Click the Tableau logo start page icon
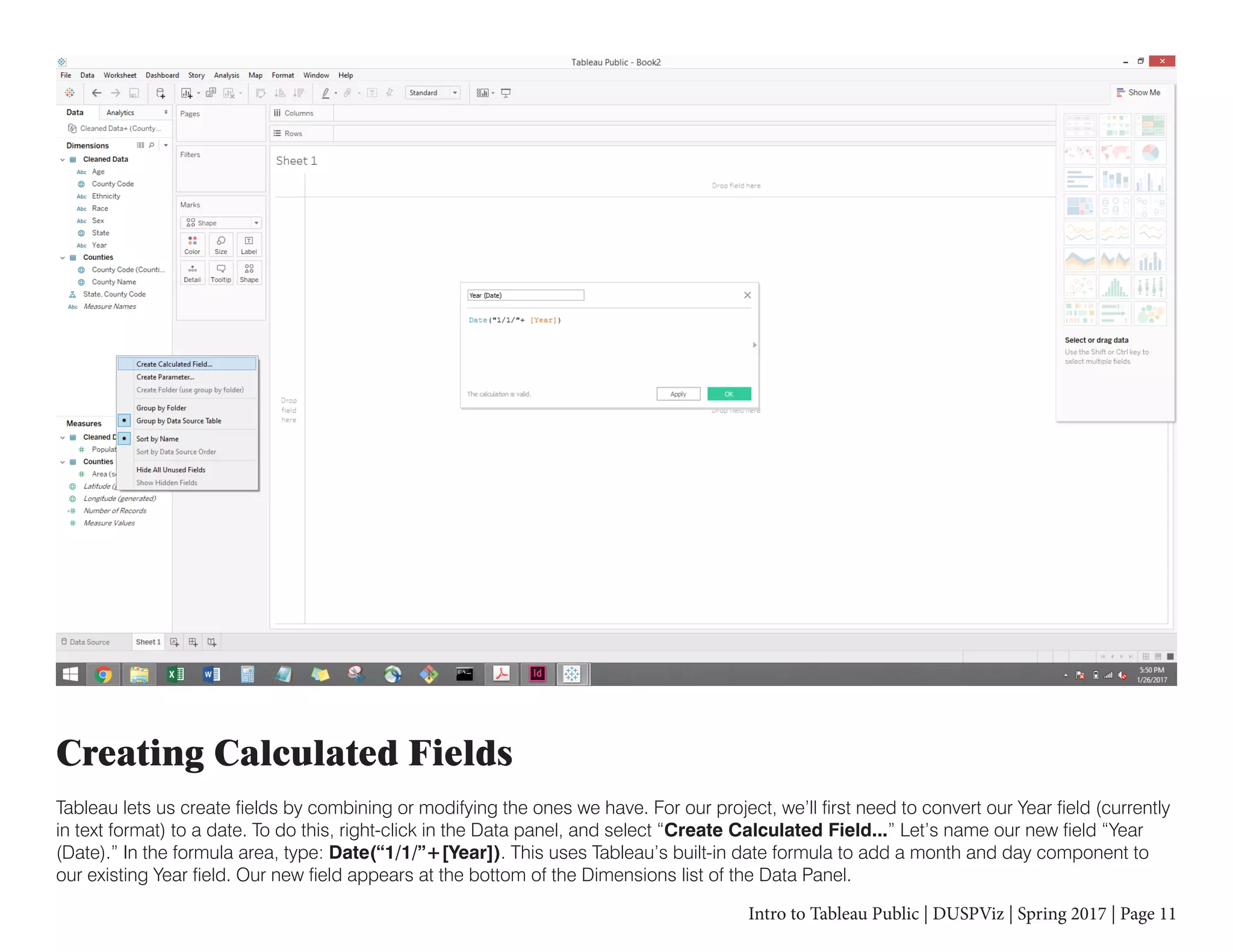Image resolution: width=1233 pixels, height=952 pixels. pos(70,93)
